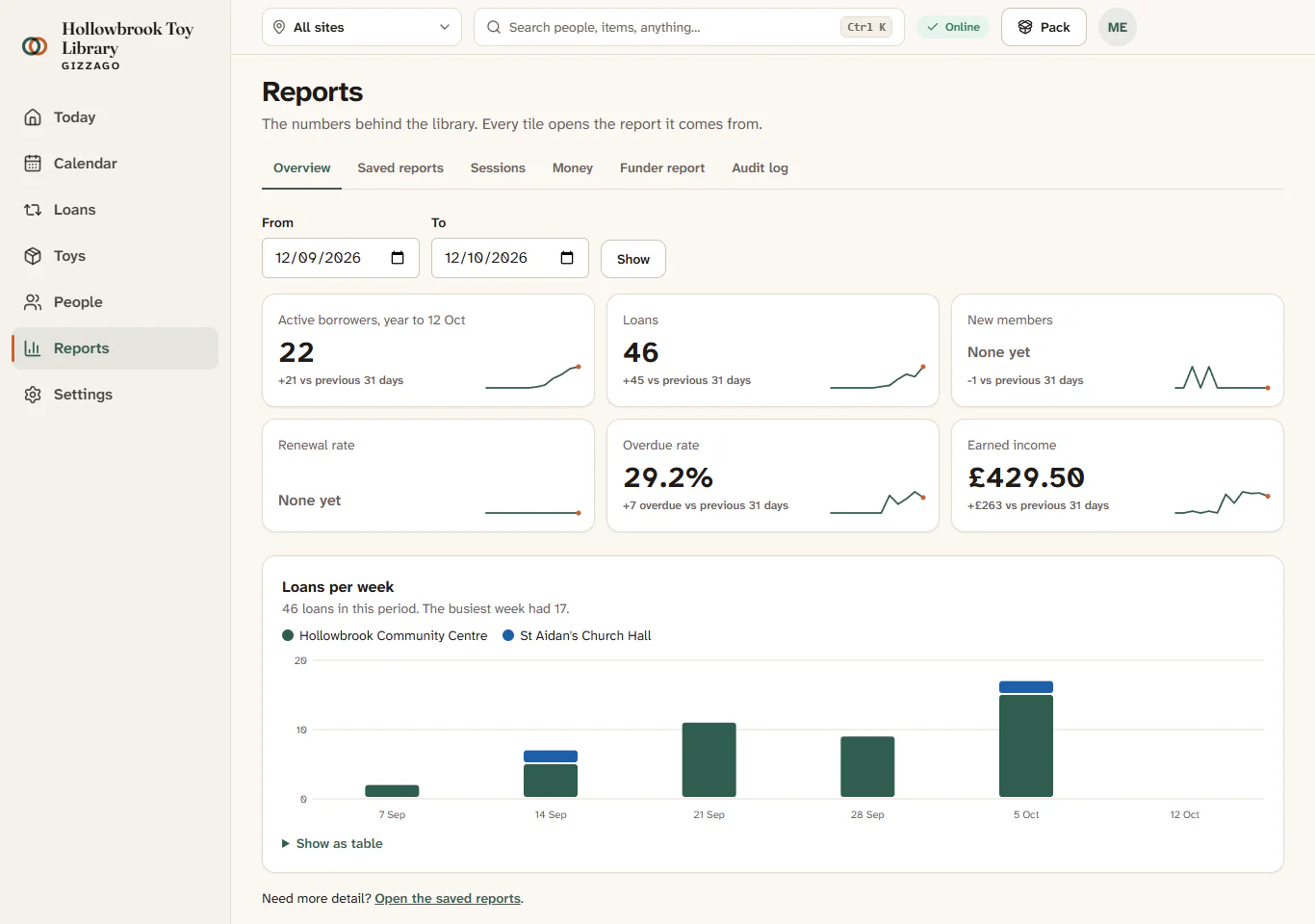Switch to the Saved reports tab
The width and height of the screenshot is (1315, 924).
pos(400,167)
